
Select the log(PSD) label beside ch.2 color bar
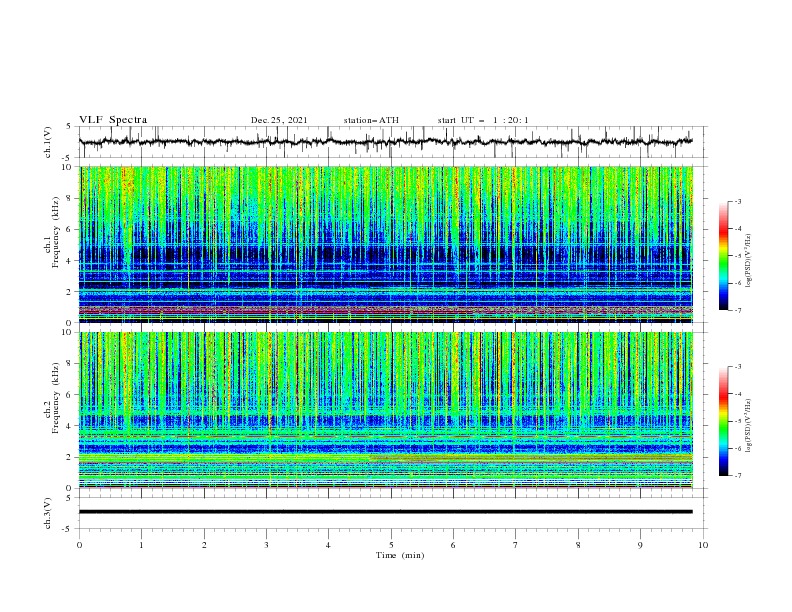click(x=750, y=425)
